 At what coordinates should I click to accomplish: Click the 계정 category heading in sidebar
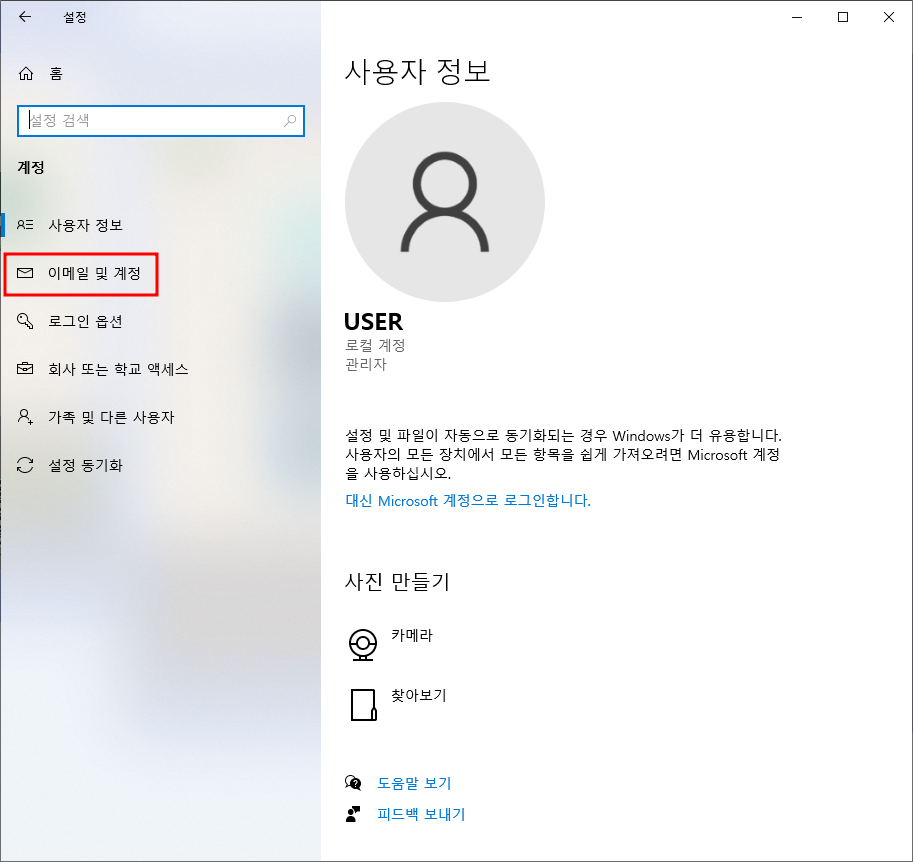(31, 167)
